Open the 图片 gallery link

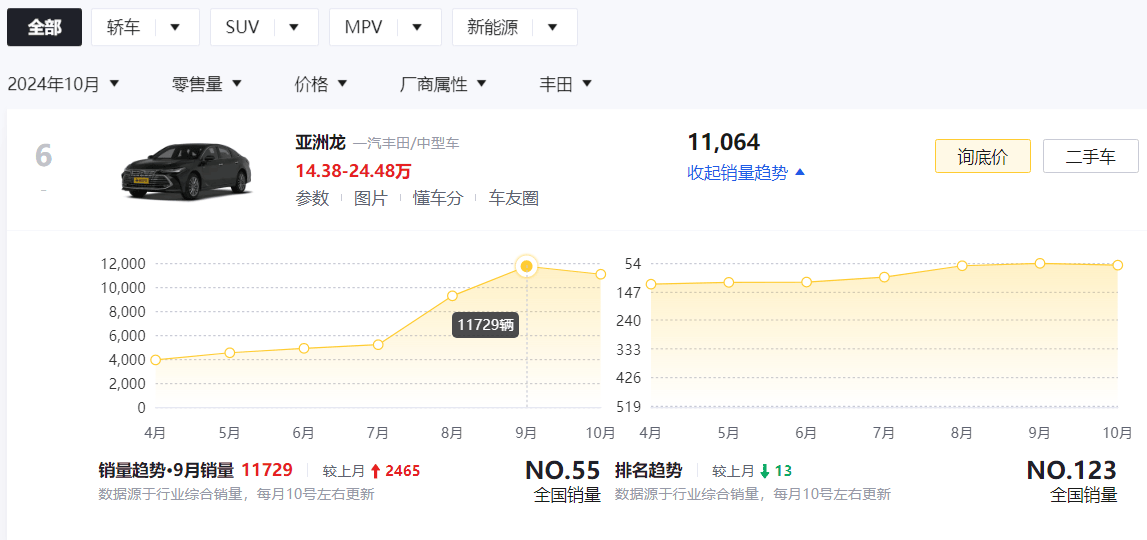(370, 198)
